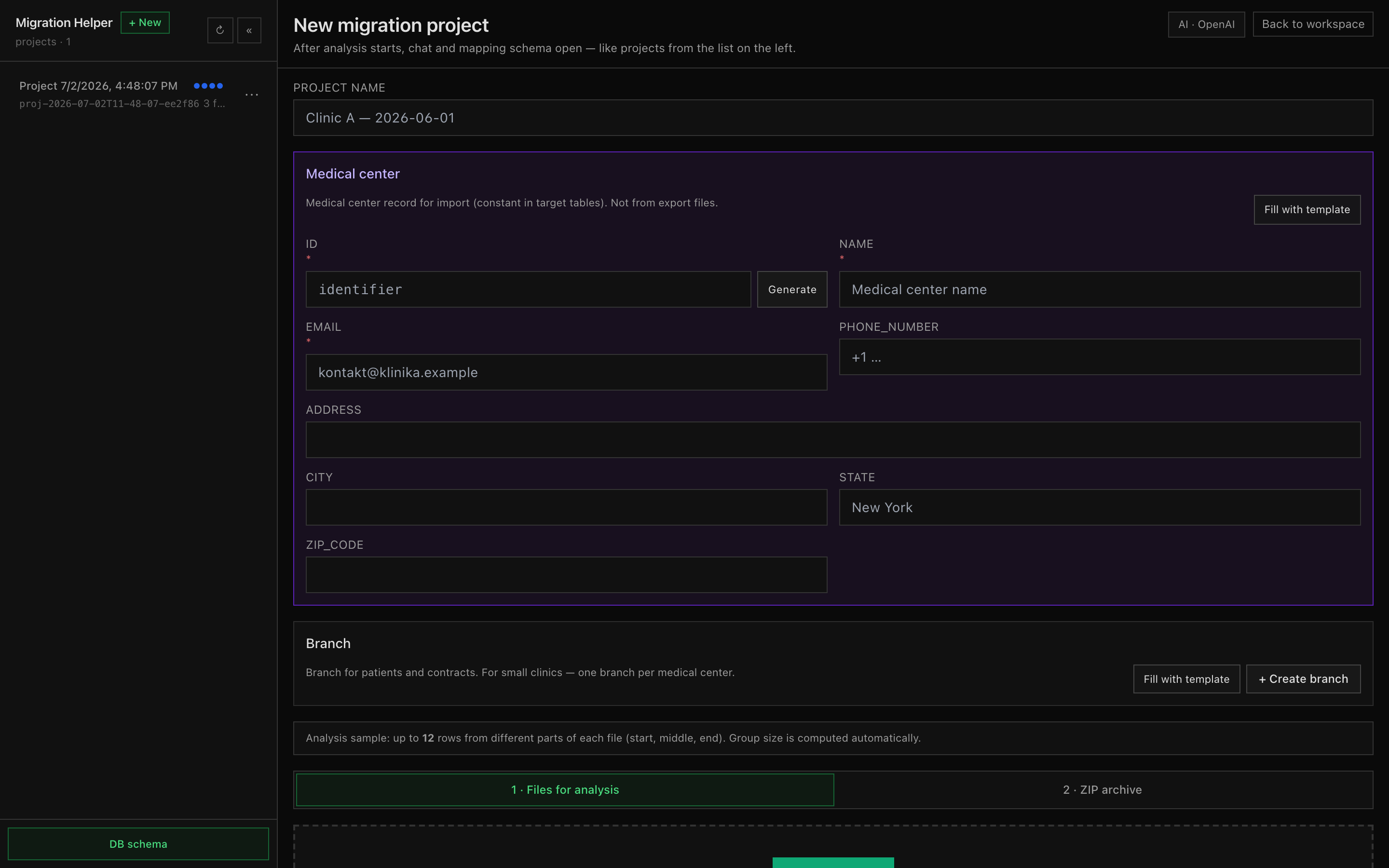Open the DB schema panel
The width and height of the screenshot is (1389, 868).
tap(138, 844)
